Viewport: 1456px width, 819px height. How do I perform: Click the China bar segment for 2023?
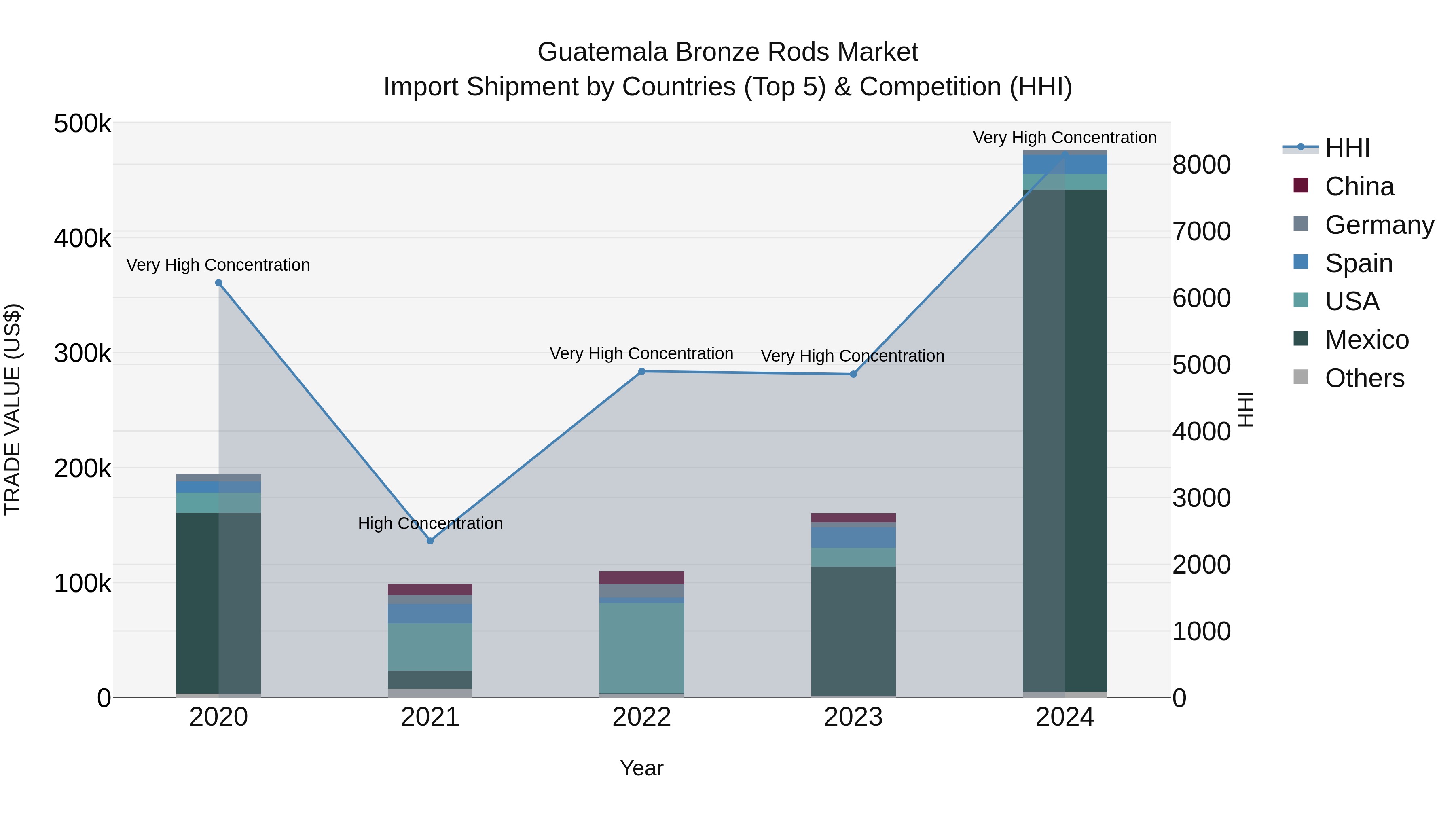tap(853, 518)
